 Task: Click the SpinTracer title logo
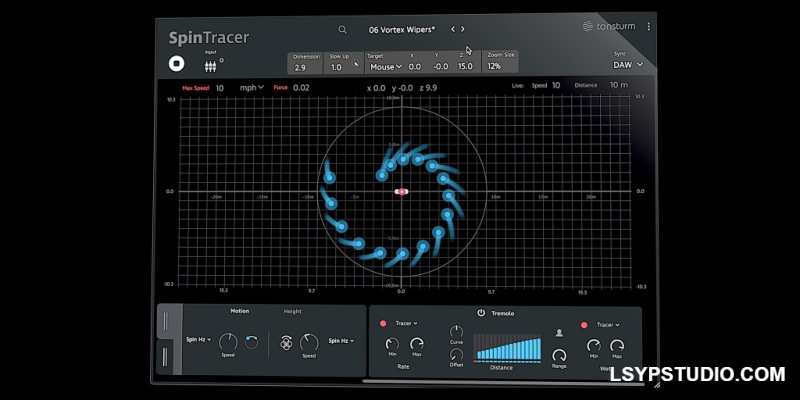[x=209, y=38]
